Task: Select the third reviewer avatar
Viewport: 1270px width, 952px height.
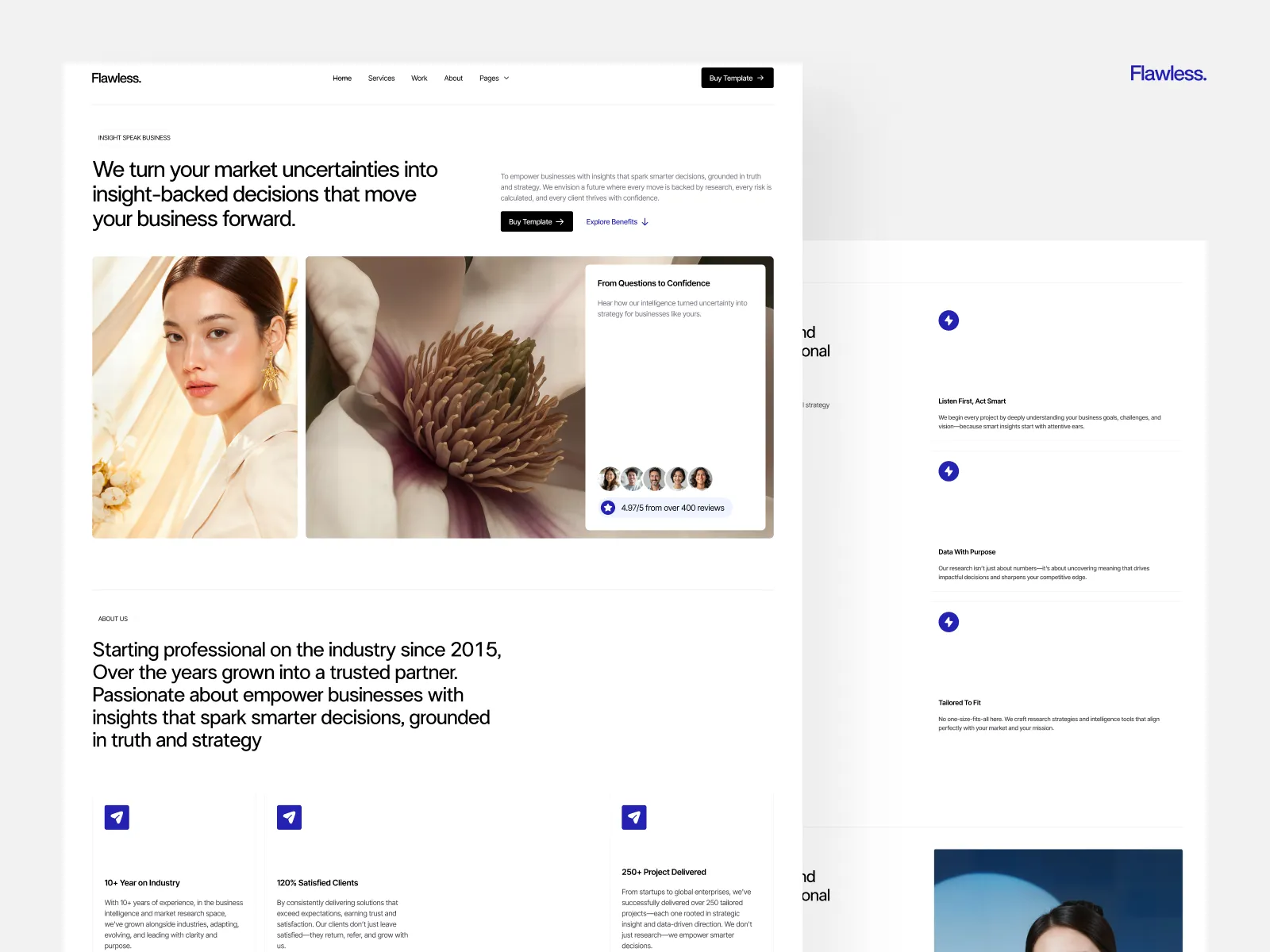Action: [655, 478]
